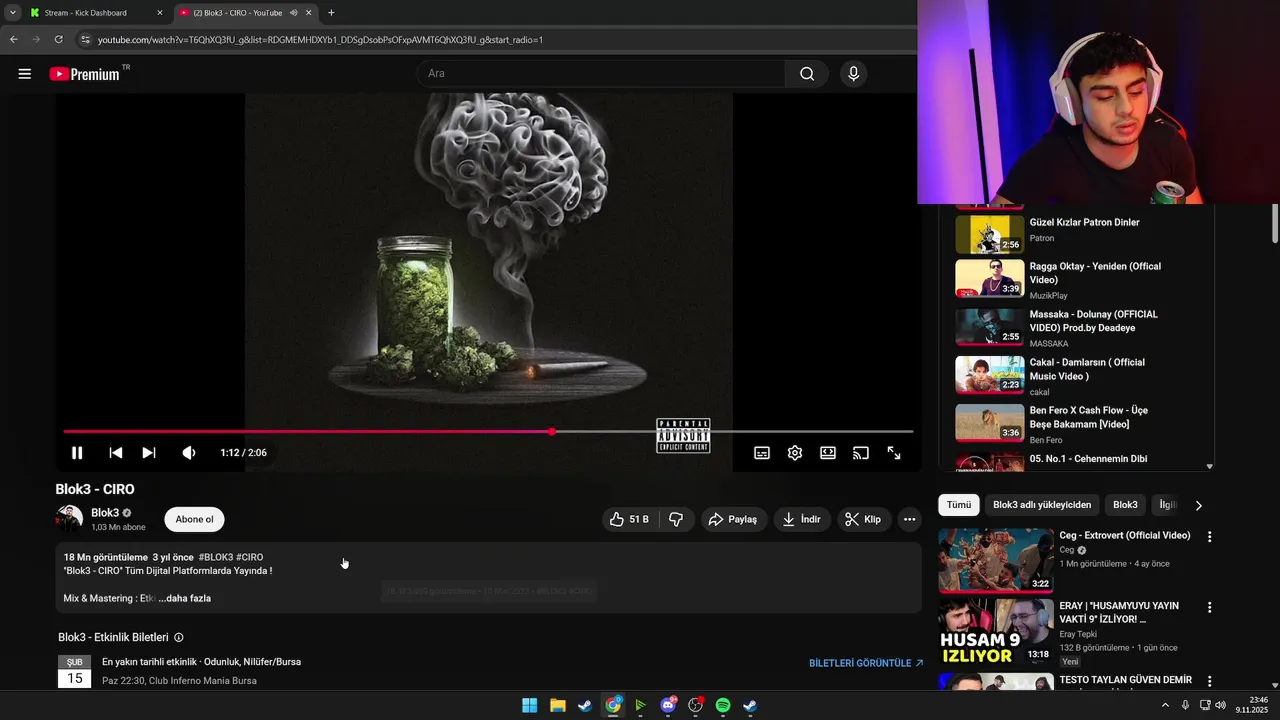
Task: Open File Explorer from the taskbar
Action: click(558, 706)
